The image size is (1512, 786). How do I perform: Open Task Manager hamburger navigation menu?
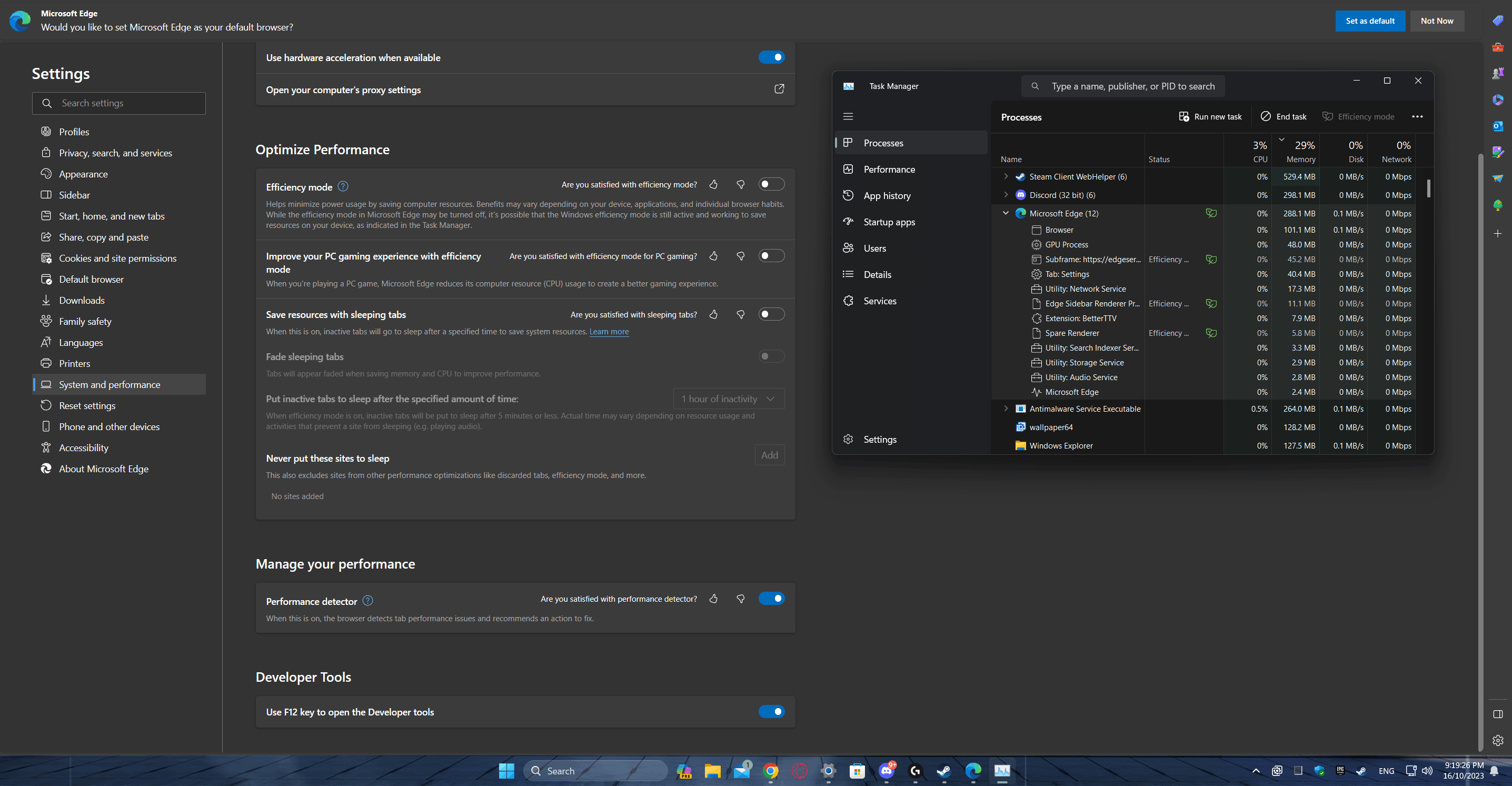848,116
